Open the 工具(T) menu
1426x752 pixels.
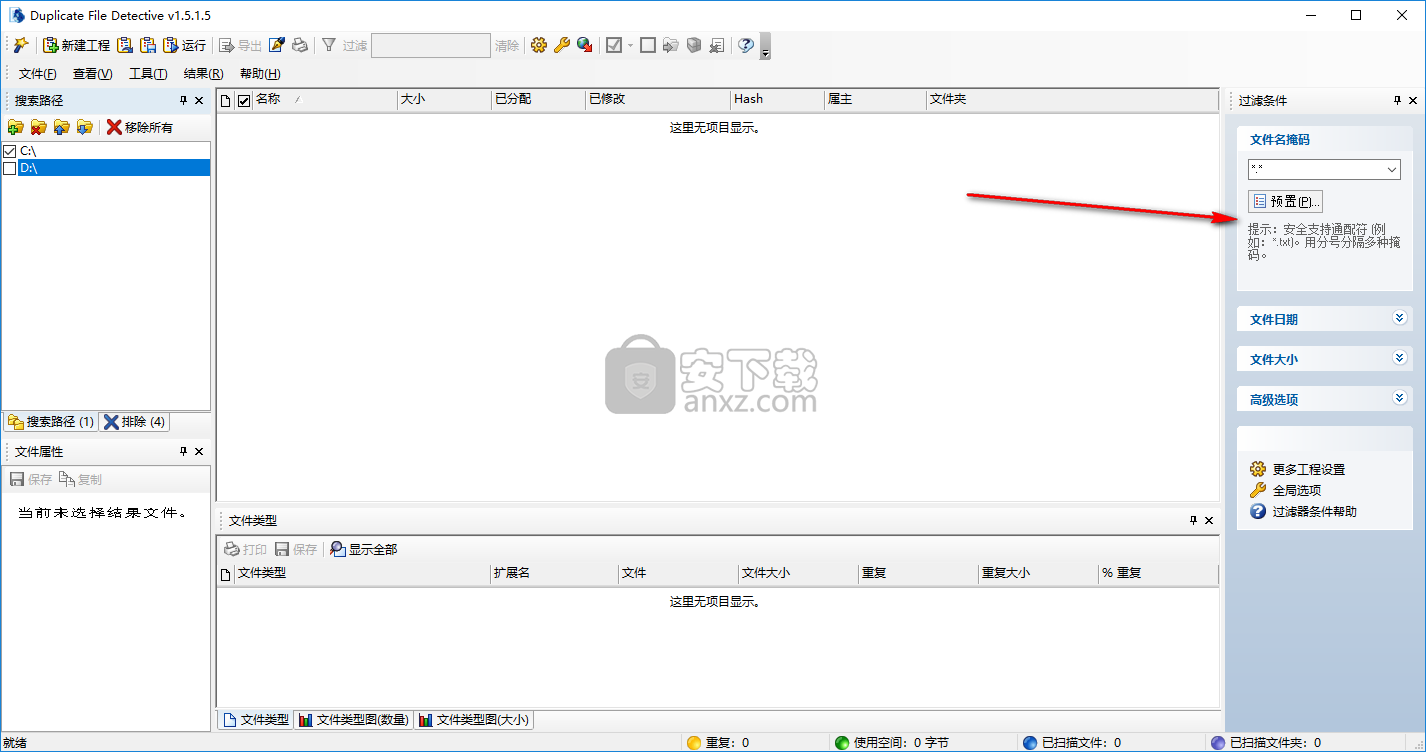coord(148,74)
